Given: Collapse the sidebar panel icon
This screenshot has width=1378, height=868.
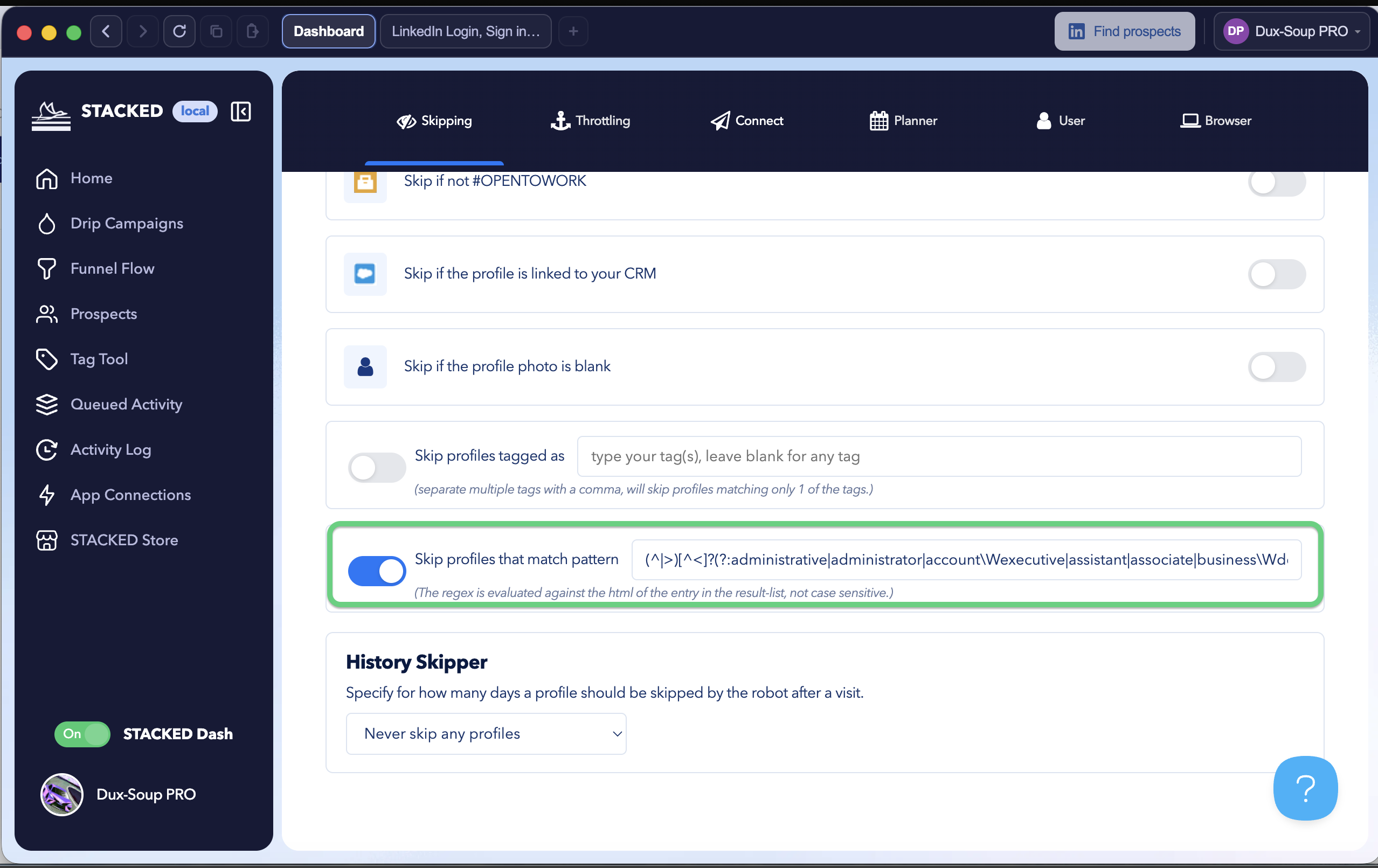Looking at the screenshot, I should 241,111.
